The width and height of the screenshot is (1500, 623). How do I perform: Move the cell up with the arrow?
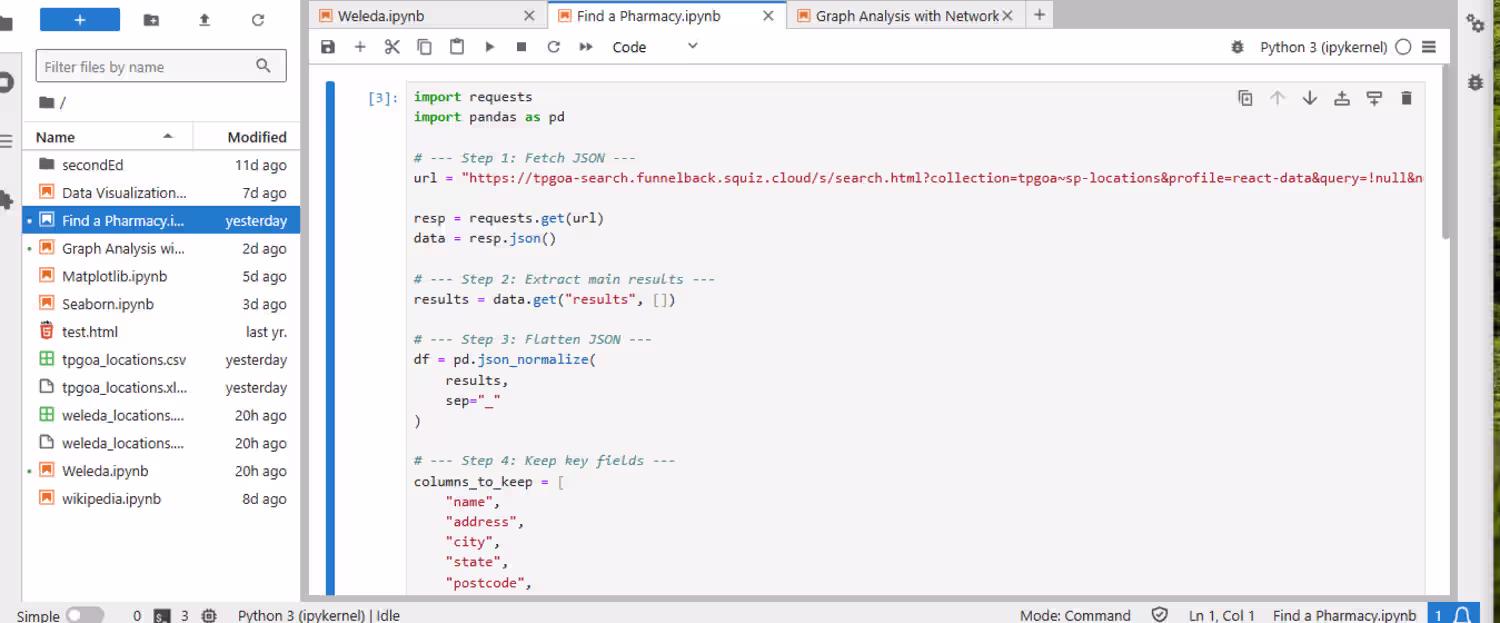(1277, 98)
